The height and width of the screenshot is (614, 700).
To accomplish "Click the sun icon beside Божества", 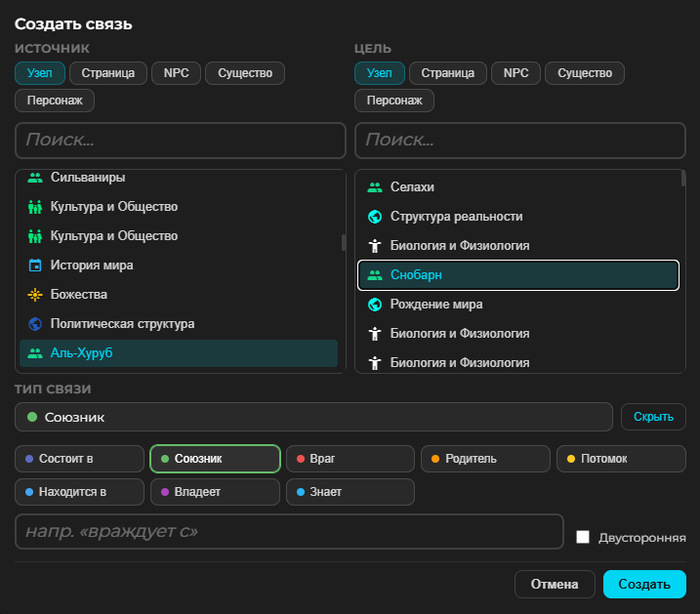I will (x=35, y=295).
